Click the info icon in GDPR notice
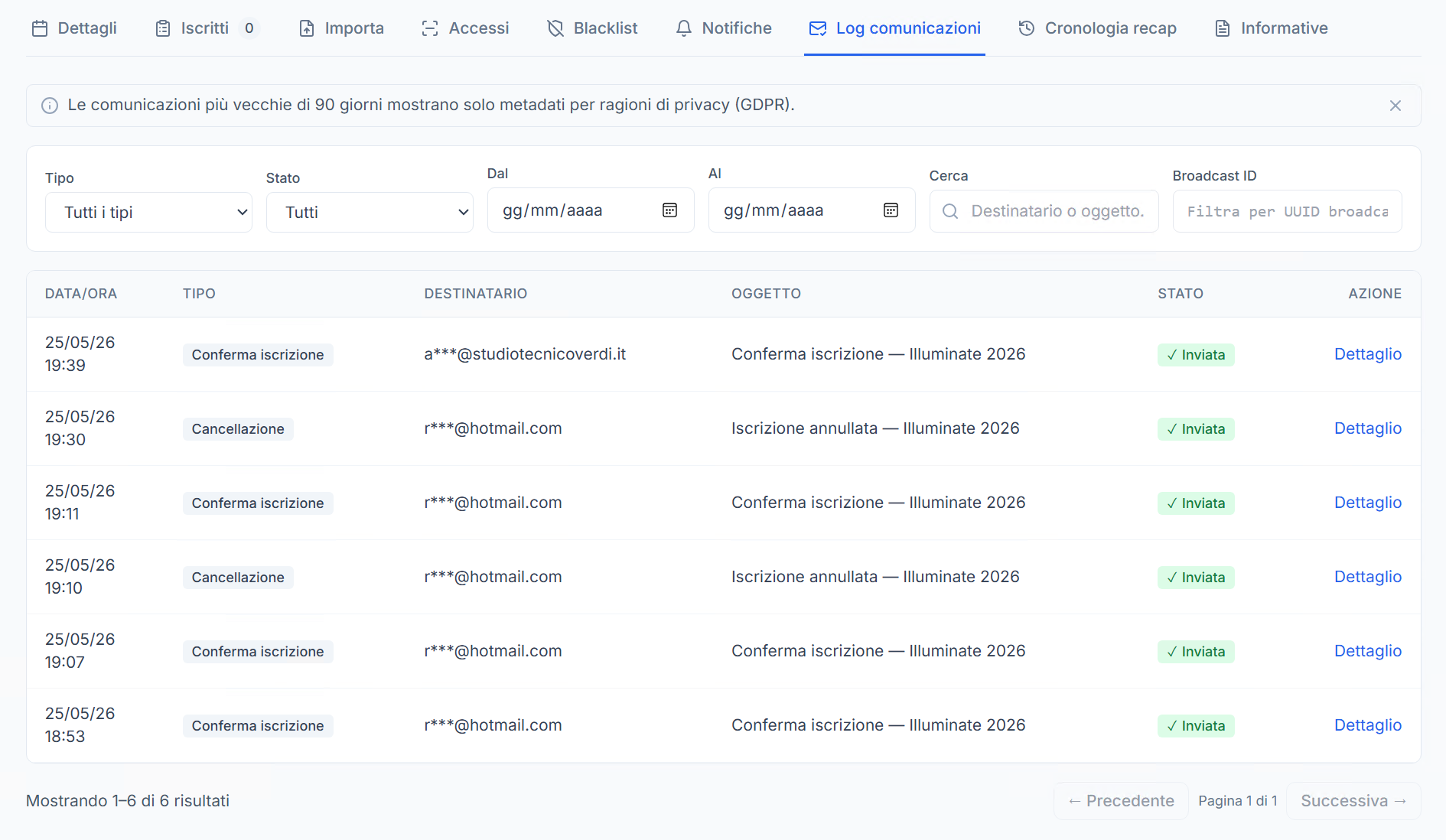 (x=50, y=106)
